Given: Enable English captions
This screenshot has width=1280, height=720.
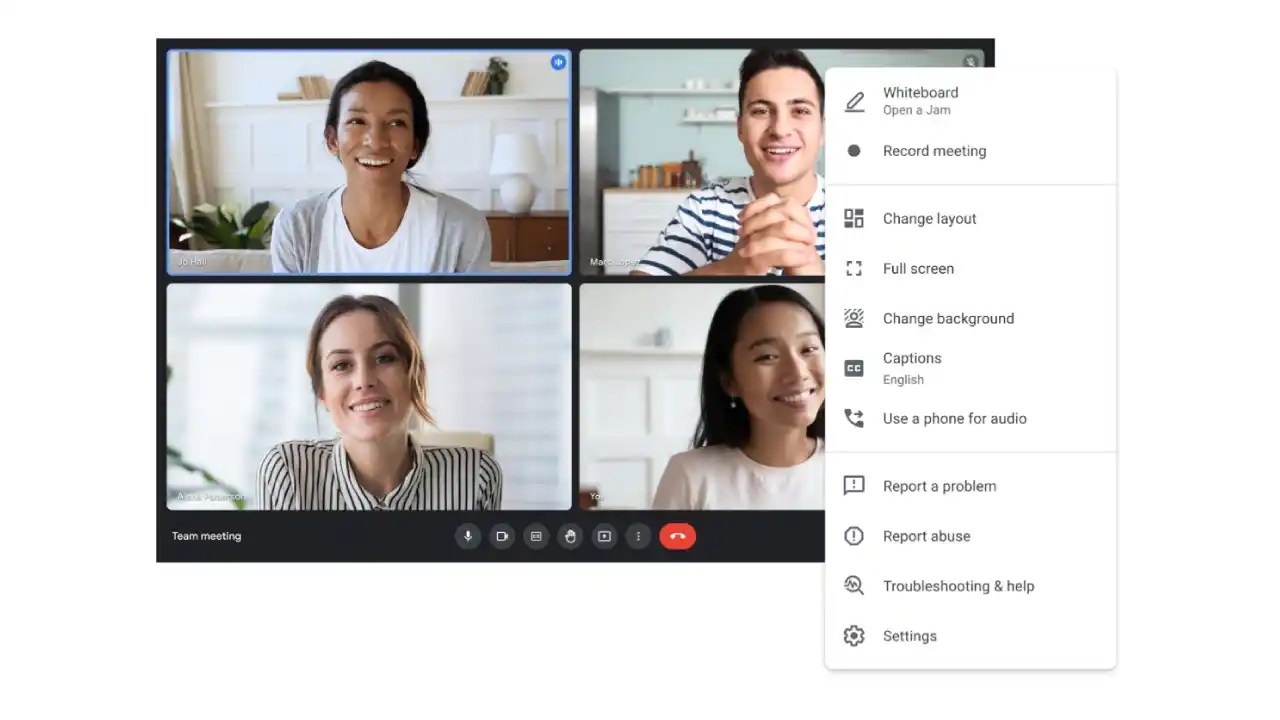Looking at the screenshot, I should (911, 368).
